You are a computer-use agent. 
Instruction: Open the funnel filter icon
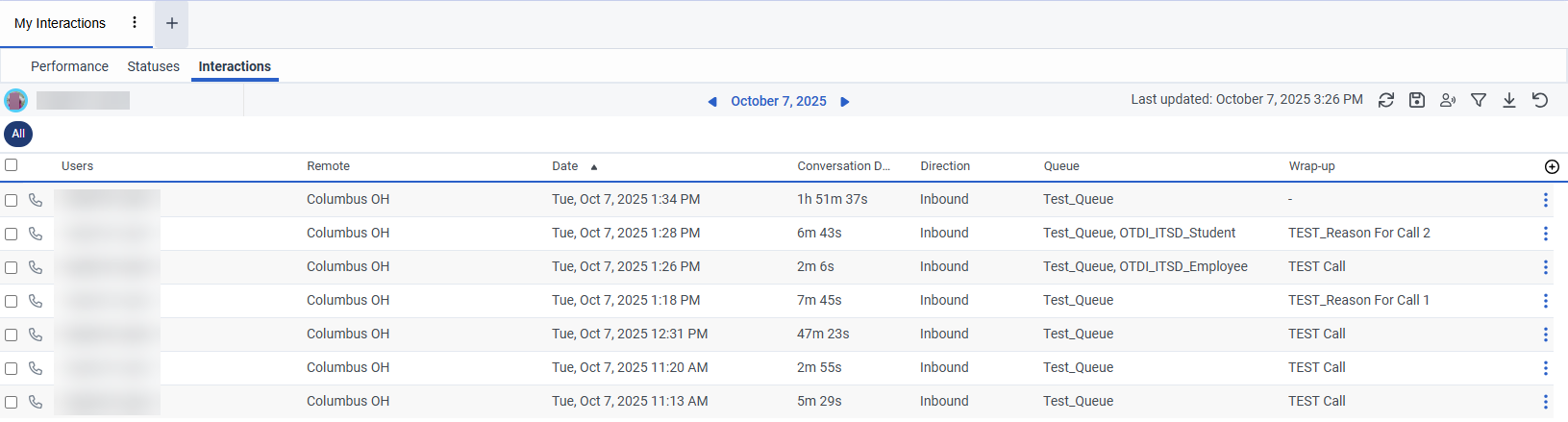pos(1479,100)
